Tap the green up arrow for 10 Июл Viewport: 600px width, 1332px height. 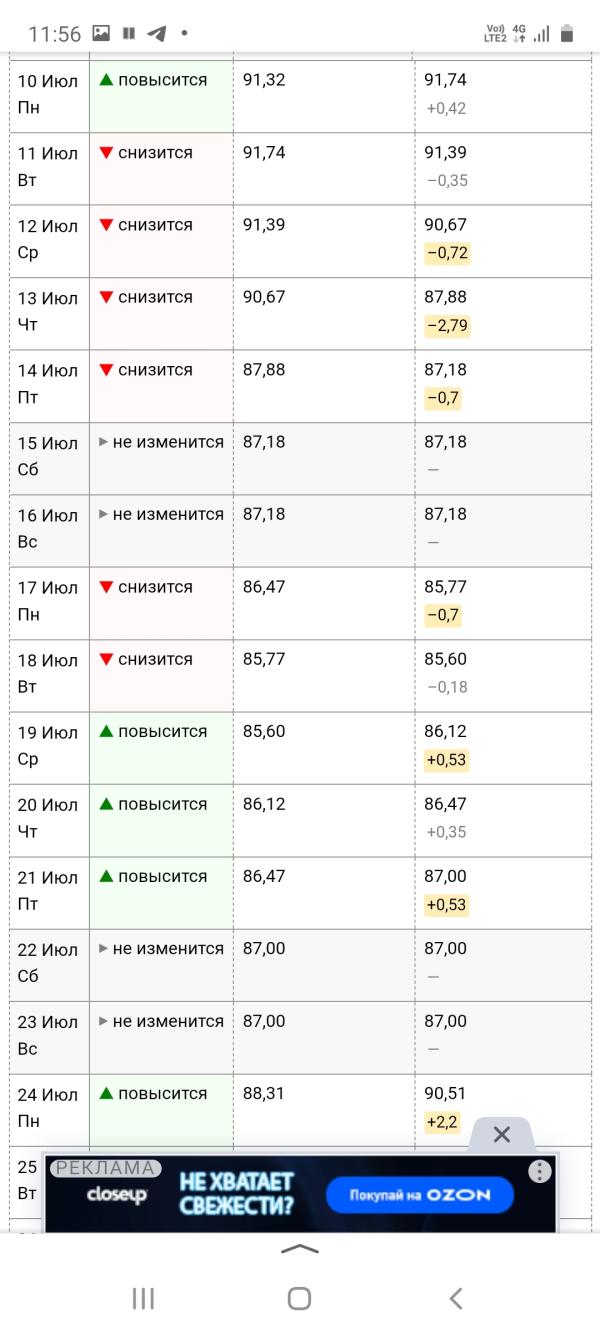click(106, 80)
